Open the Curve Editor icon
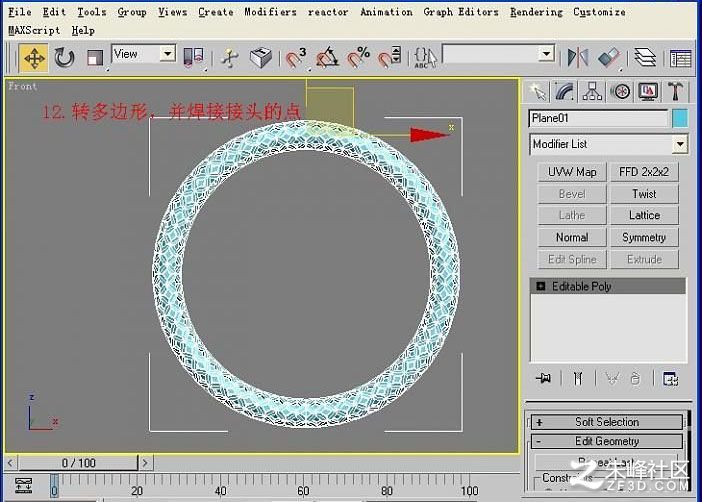The width and height of the screenshot is (702, 502). [x=681, y=58]
